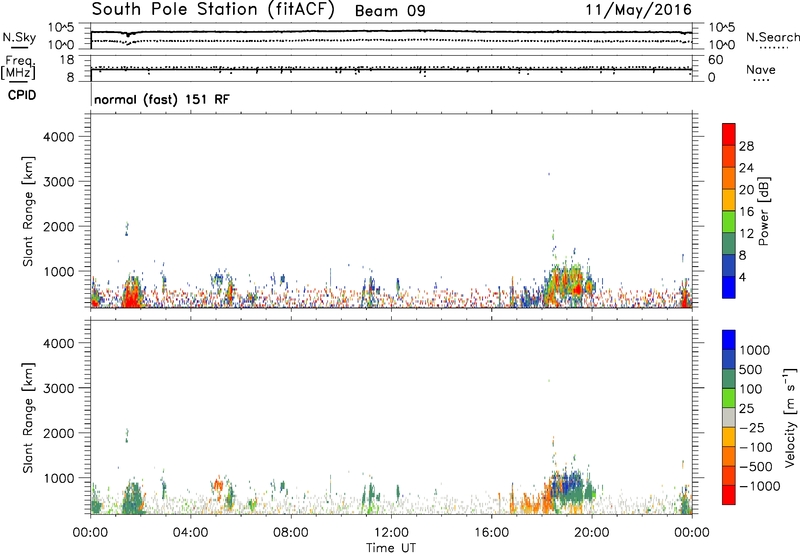Screen dimensions: 800x554
Task: Click the "South Pole Station (fitACF)" title
Action: tap(213, 10)
